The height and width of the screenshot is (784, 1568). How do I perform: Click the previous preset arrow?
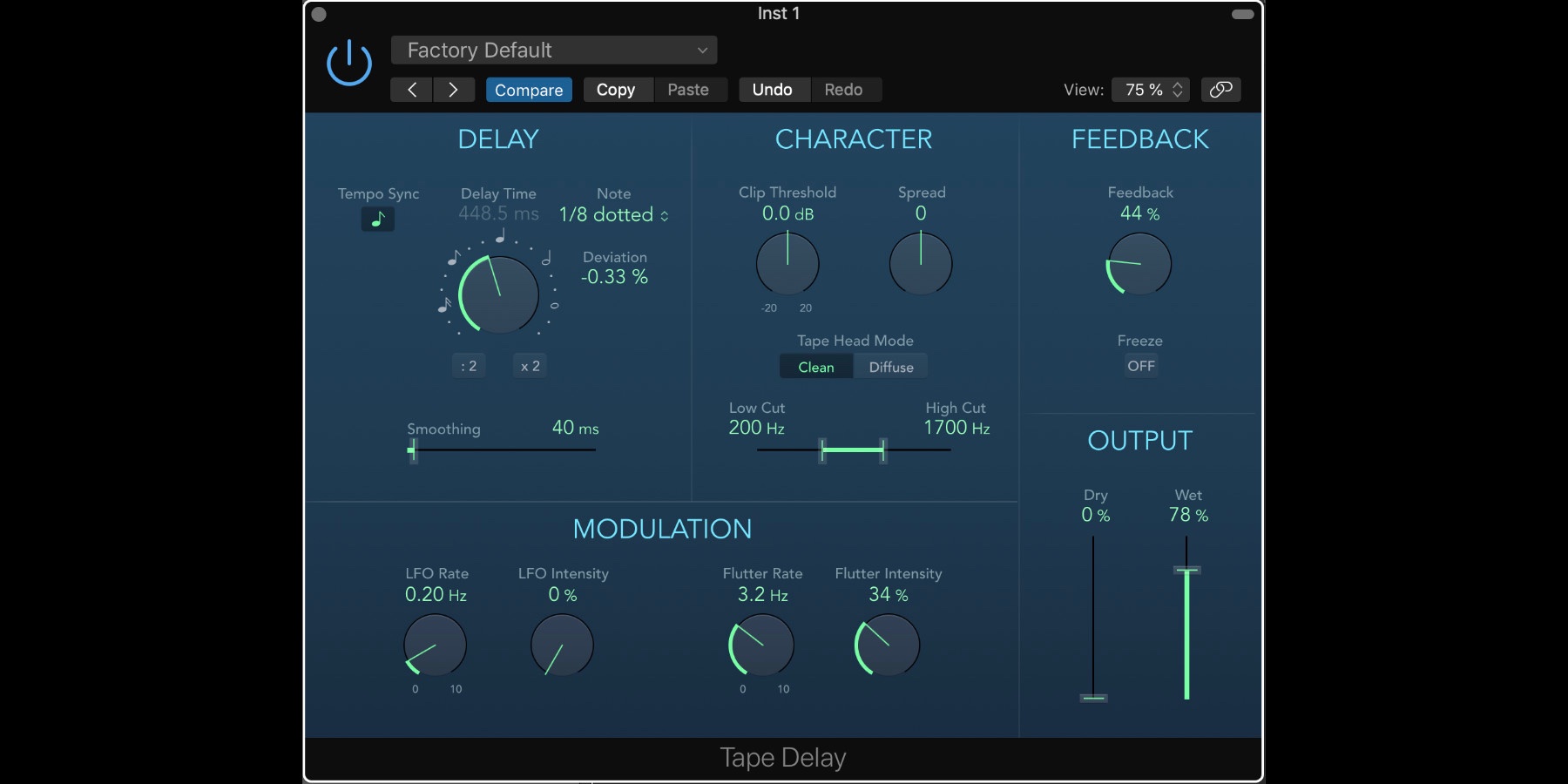click(411, 90)
